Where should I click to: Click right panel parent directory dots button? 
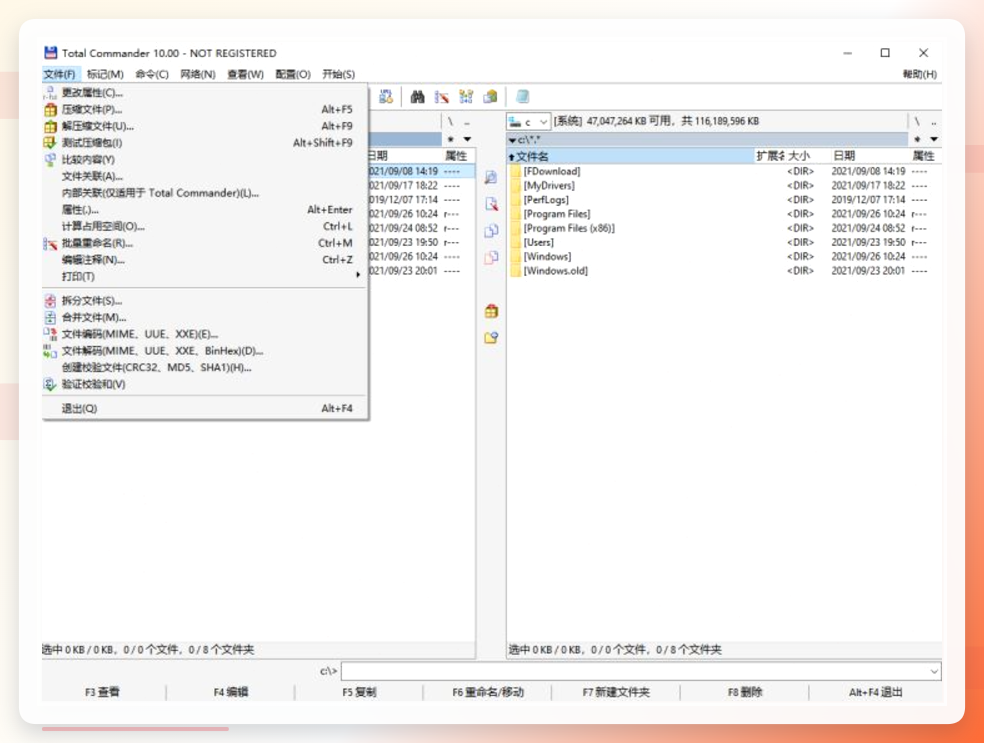(934, 121)
